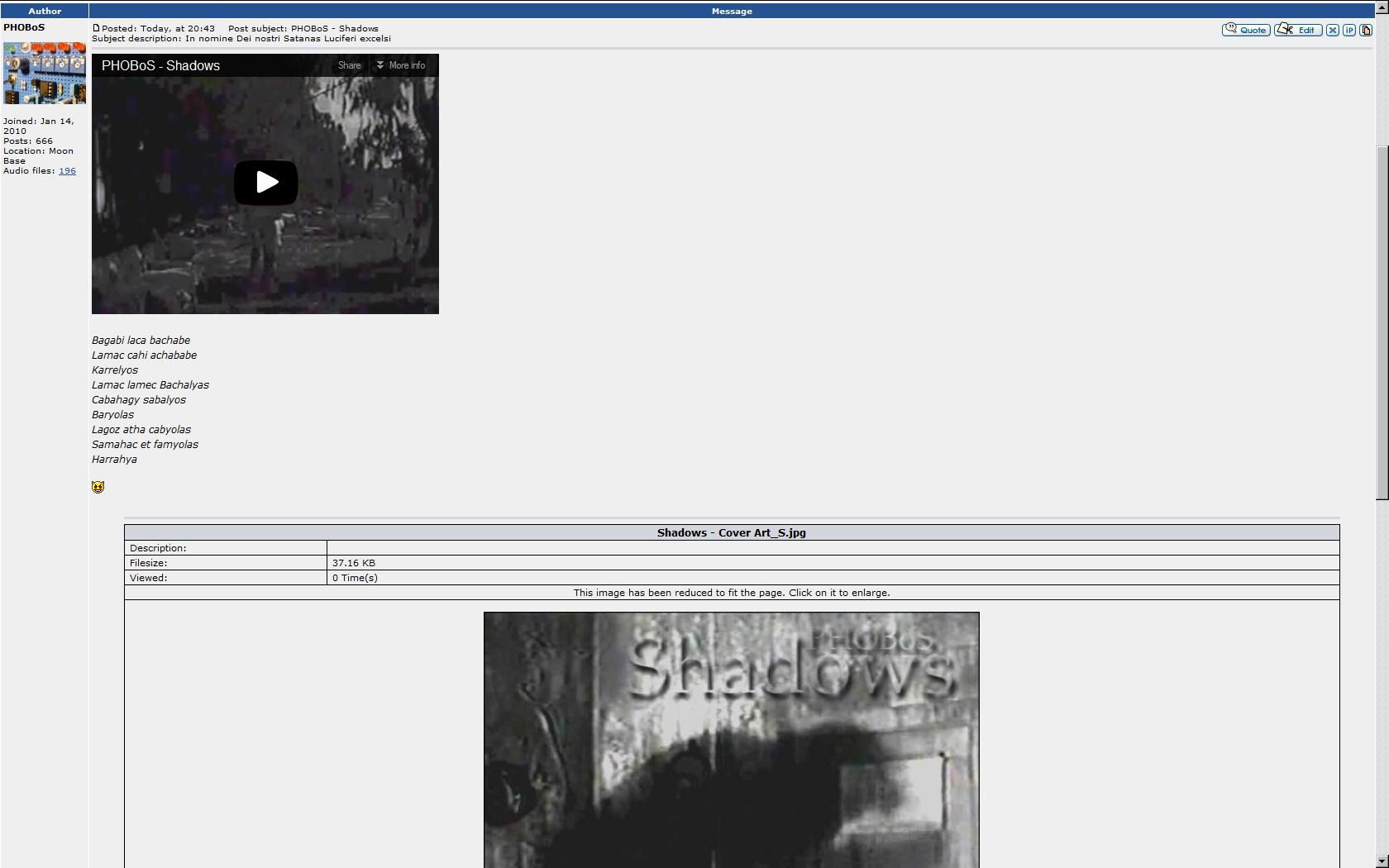
Task: Click the 'Post subject: PHOBoS - Shadows' text
Action: [x=303, y=28]
